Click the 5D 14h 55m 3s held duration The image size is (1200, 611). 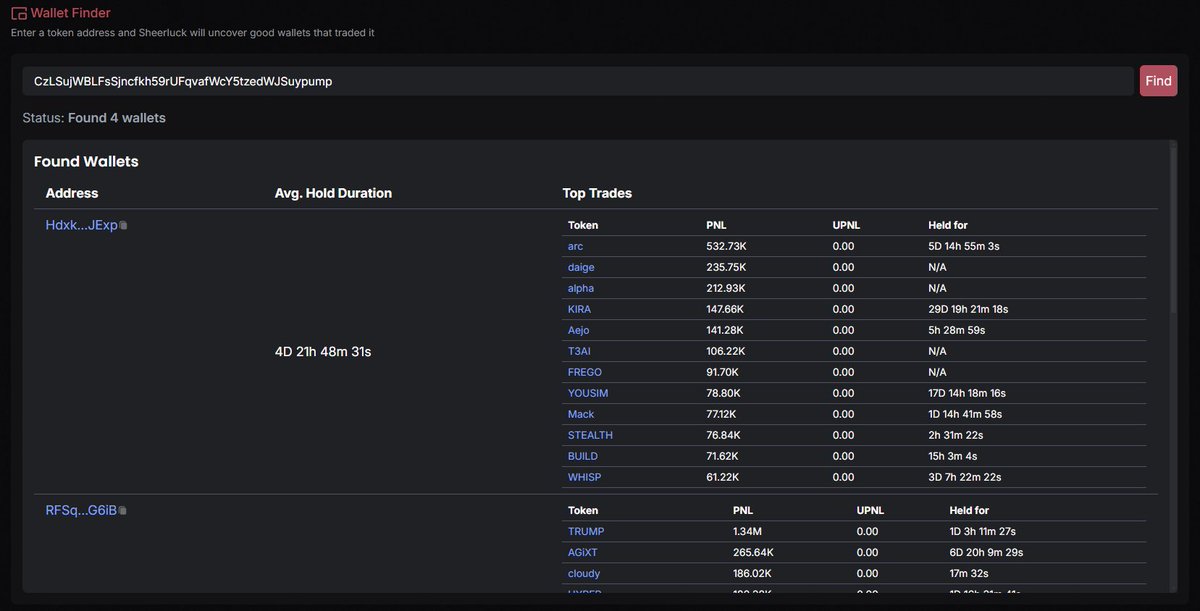(x=965, y=246)
